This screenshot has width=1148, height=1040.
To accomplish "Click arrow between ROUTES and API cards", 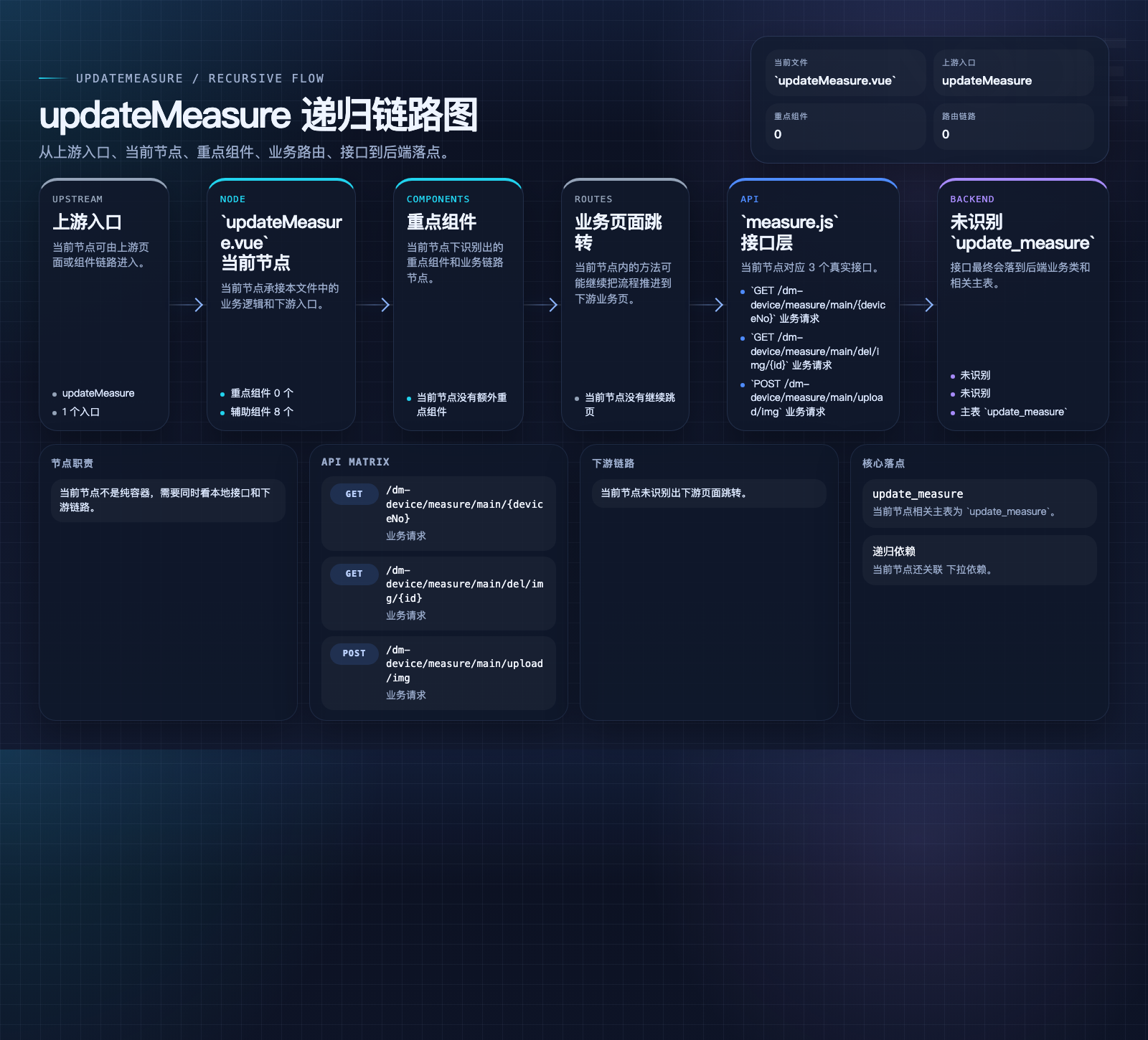I will (708, 305).
